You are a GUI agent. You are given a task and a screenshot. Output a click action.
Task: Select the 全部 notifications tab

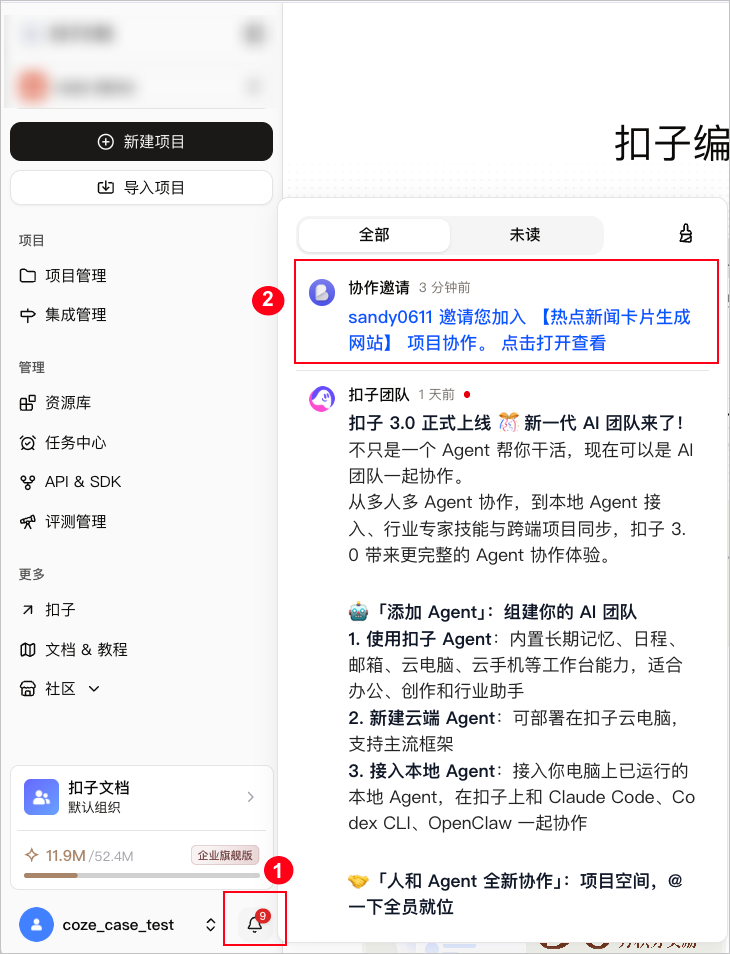click(374, 235)
